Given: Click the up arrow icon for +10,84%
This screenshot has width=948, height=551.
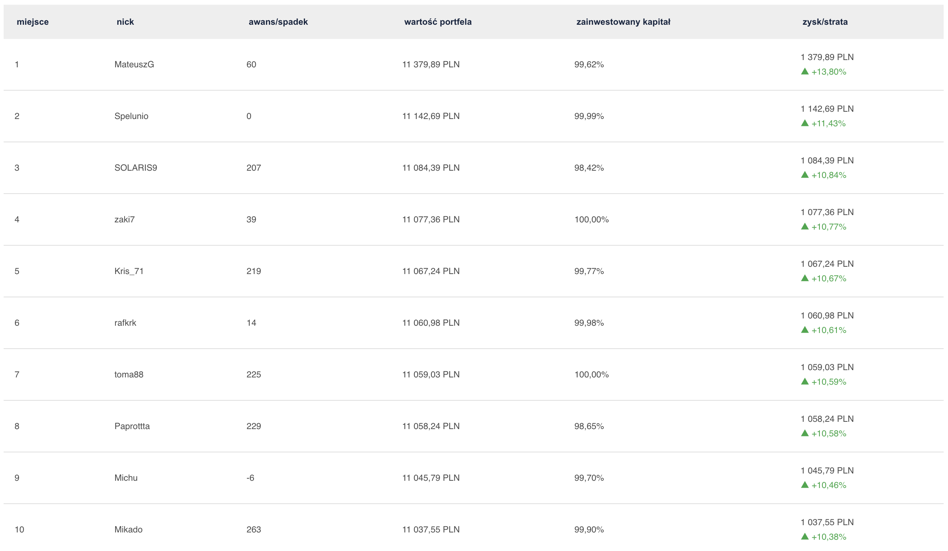Looking at the screenshot, I should (804, 175).
